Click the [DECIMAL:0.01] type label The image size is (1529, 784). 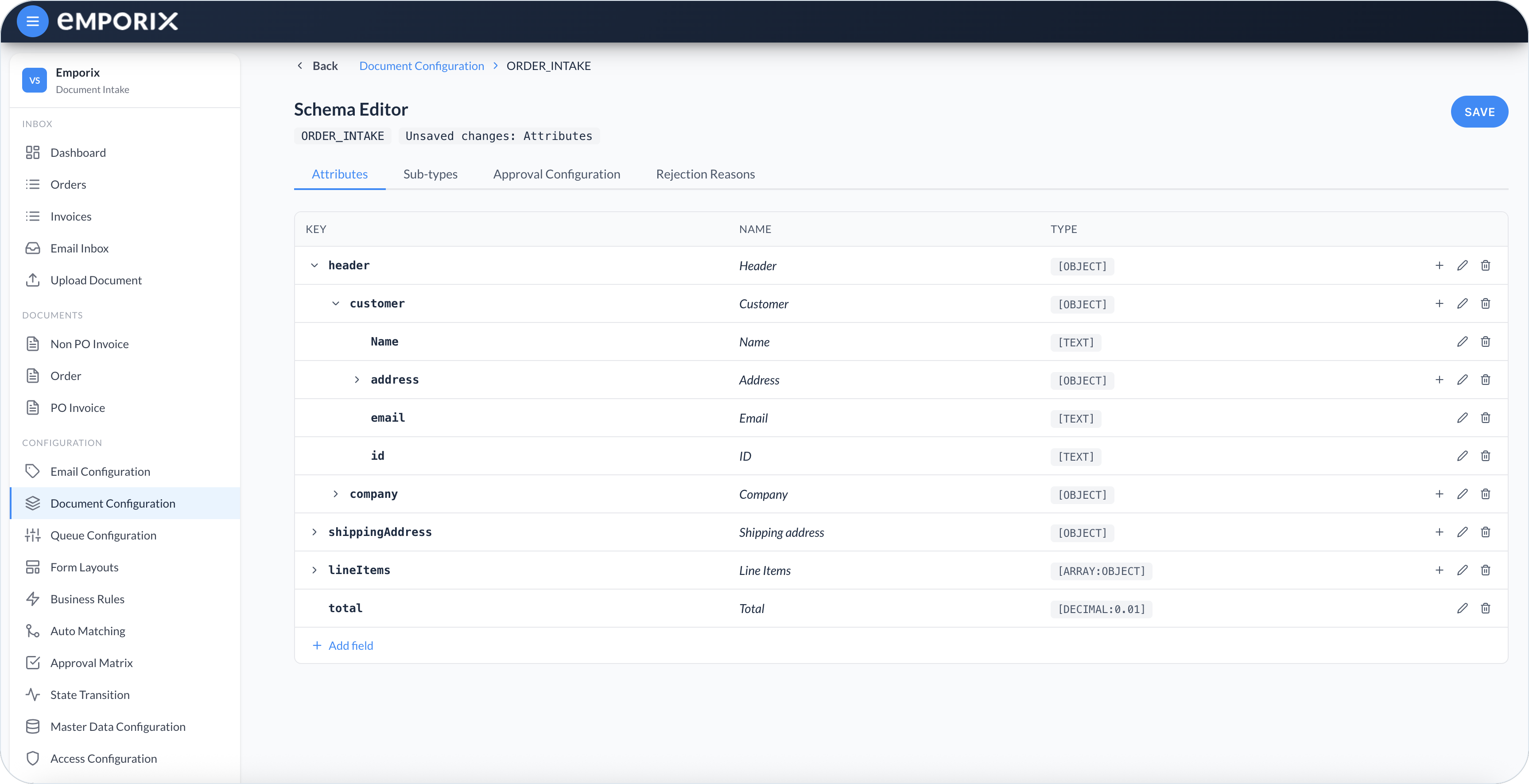[1101, 609]
